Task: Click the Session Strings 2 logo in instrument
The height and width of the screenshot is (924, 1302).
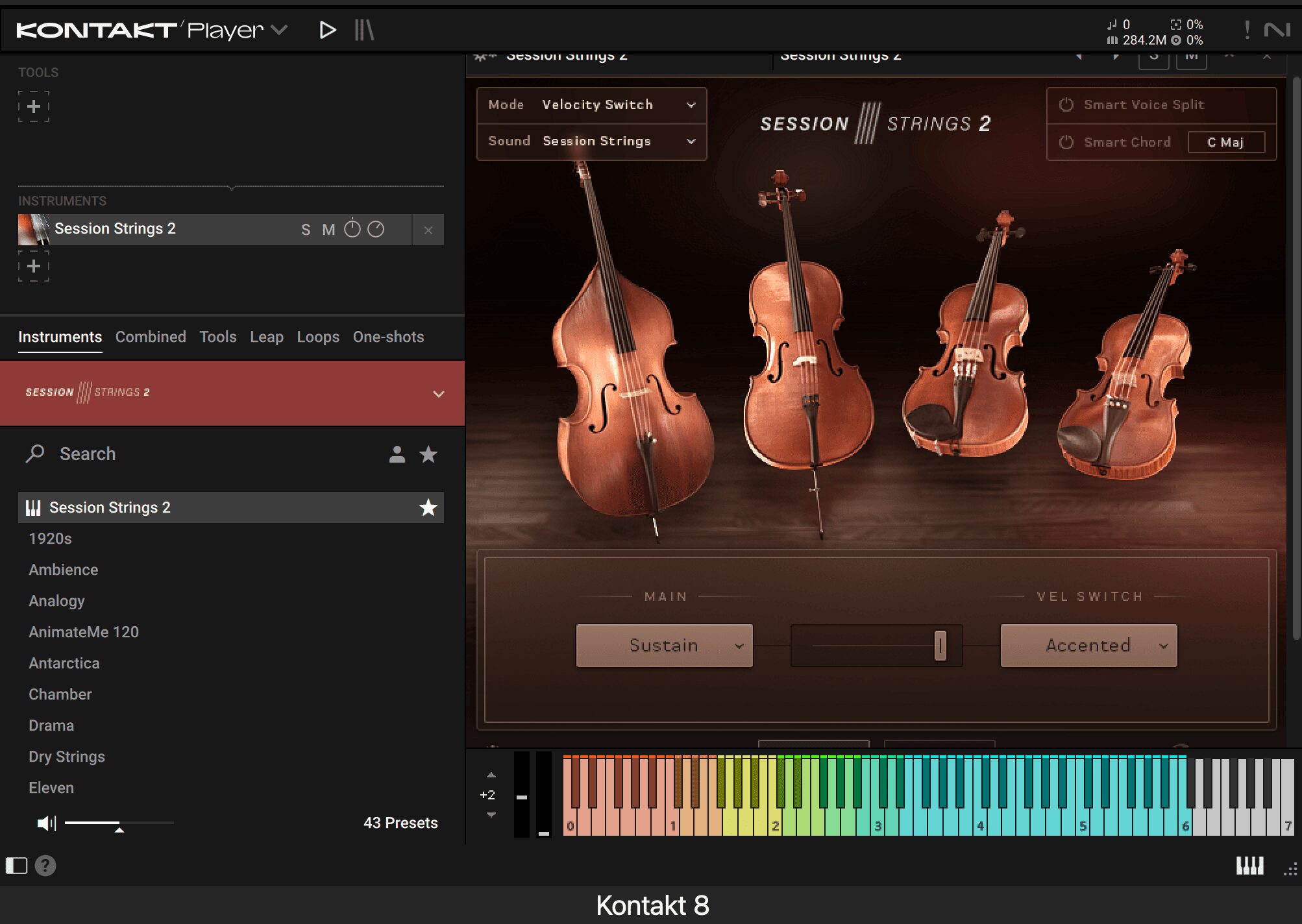Action: [x=876, y=123]
